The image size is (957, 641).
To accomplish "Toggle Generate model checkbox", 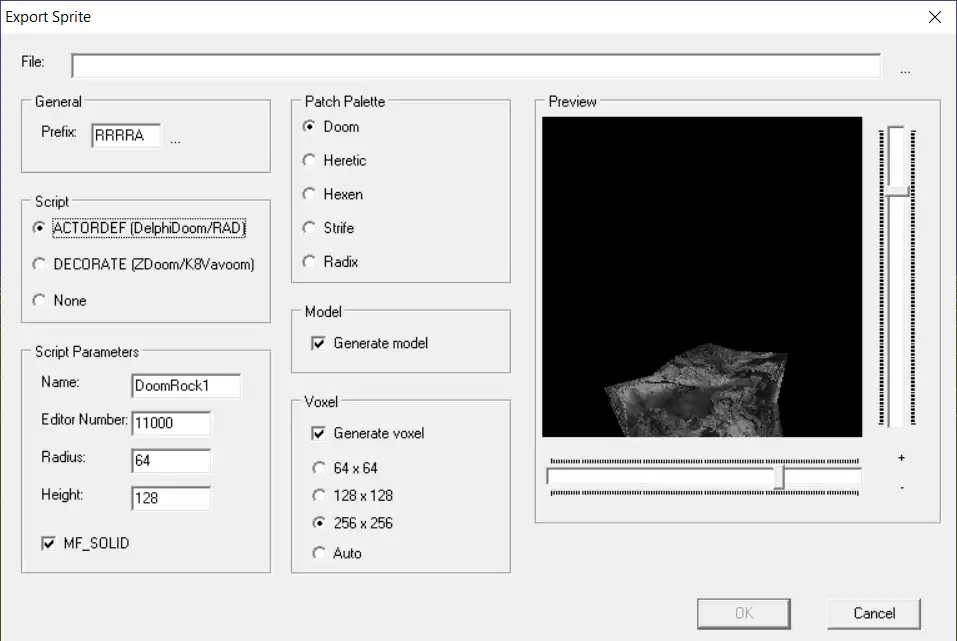I will 370,343.
